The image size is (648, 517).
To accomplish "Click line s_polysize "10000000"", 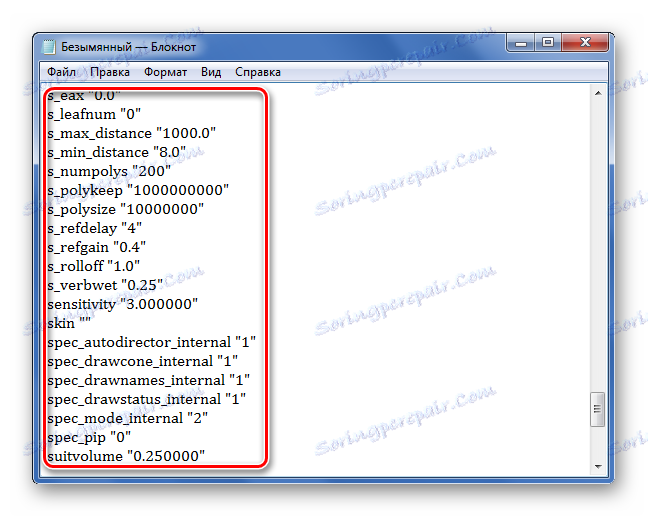I will pos(126,210).
